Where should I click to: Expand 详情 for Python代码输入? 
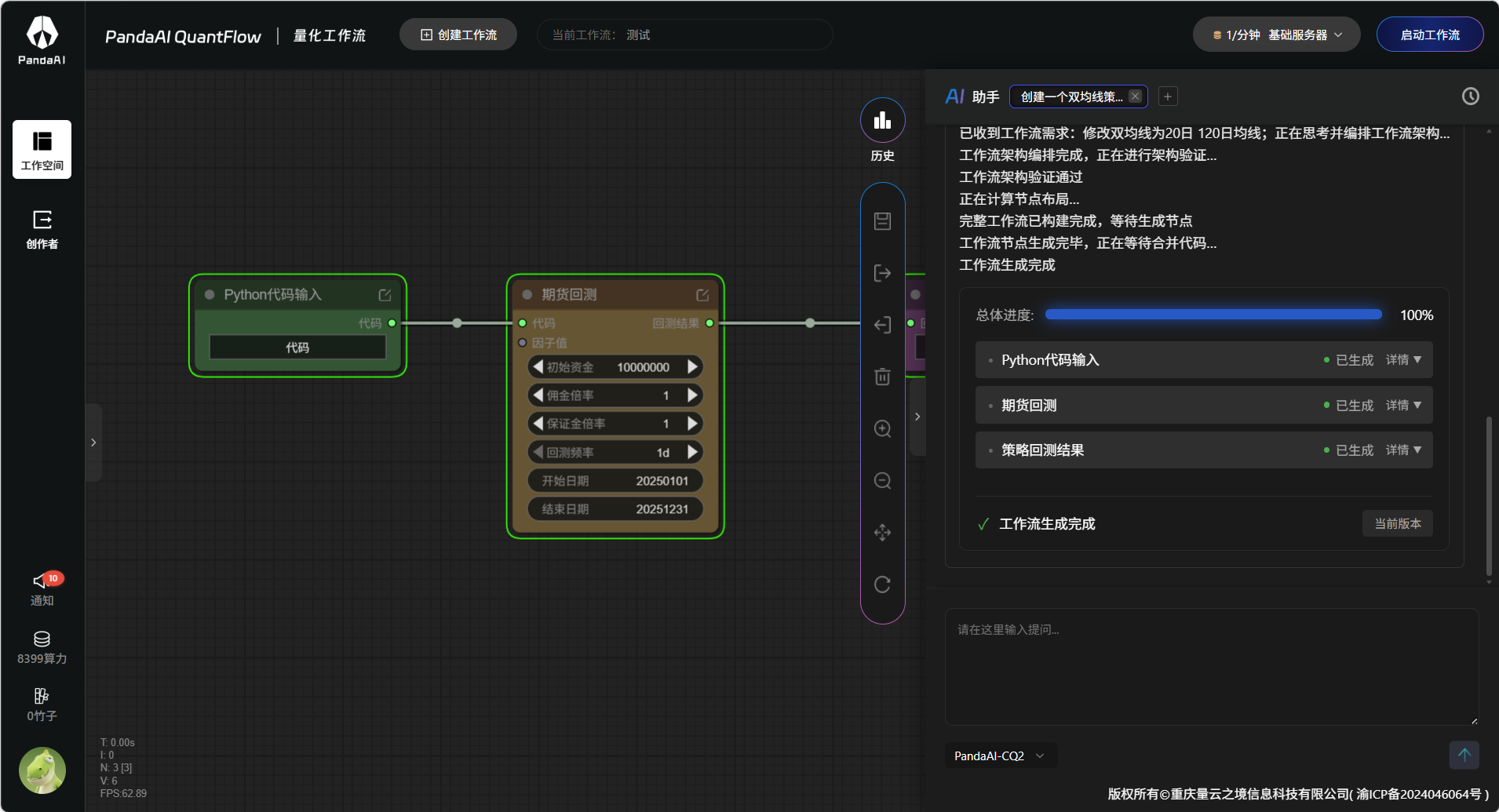click(x=1403, y=359)
